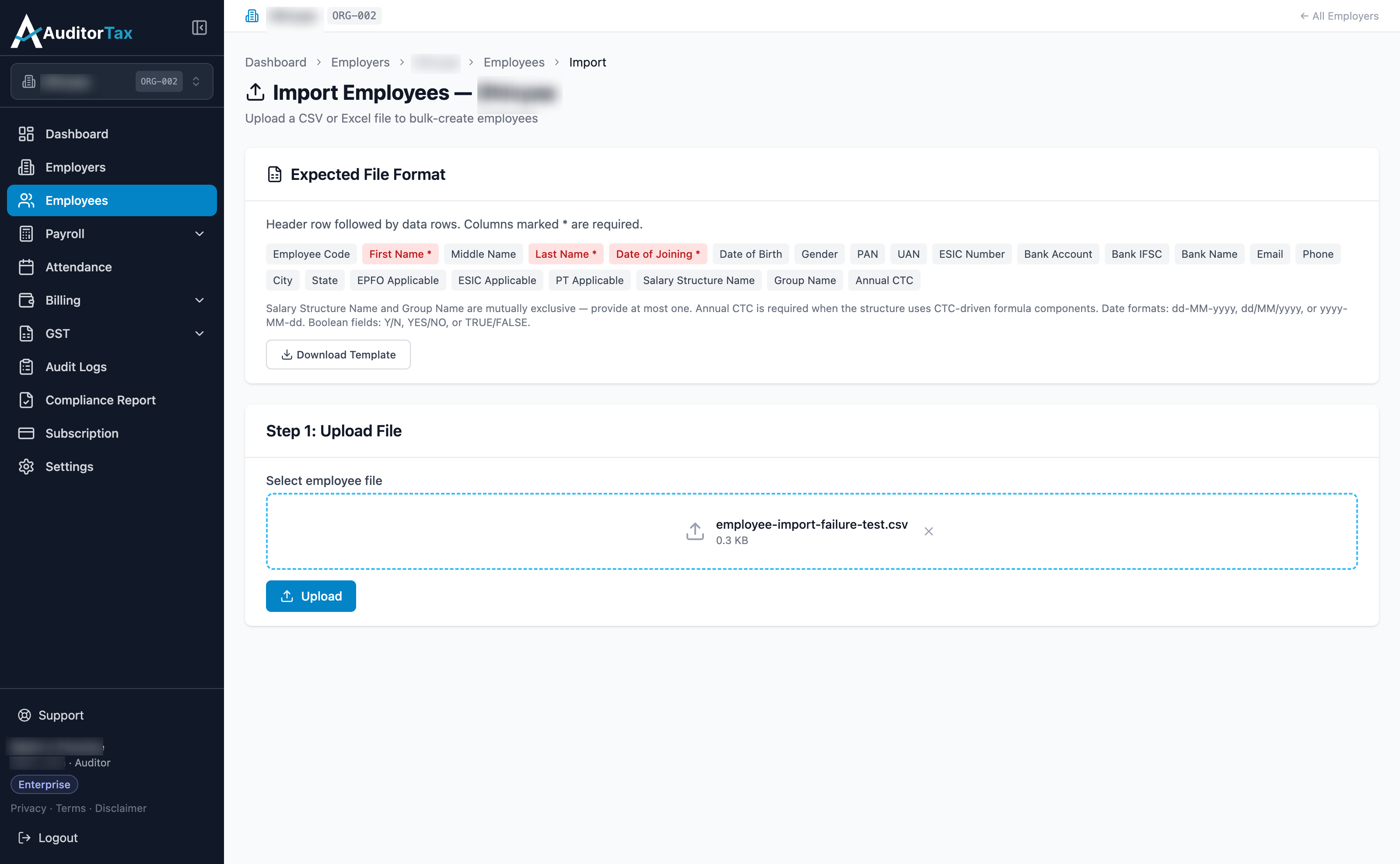
Task: Open Dashboard from the sidebar
Action: tap(112, 134)
